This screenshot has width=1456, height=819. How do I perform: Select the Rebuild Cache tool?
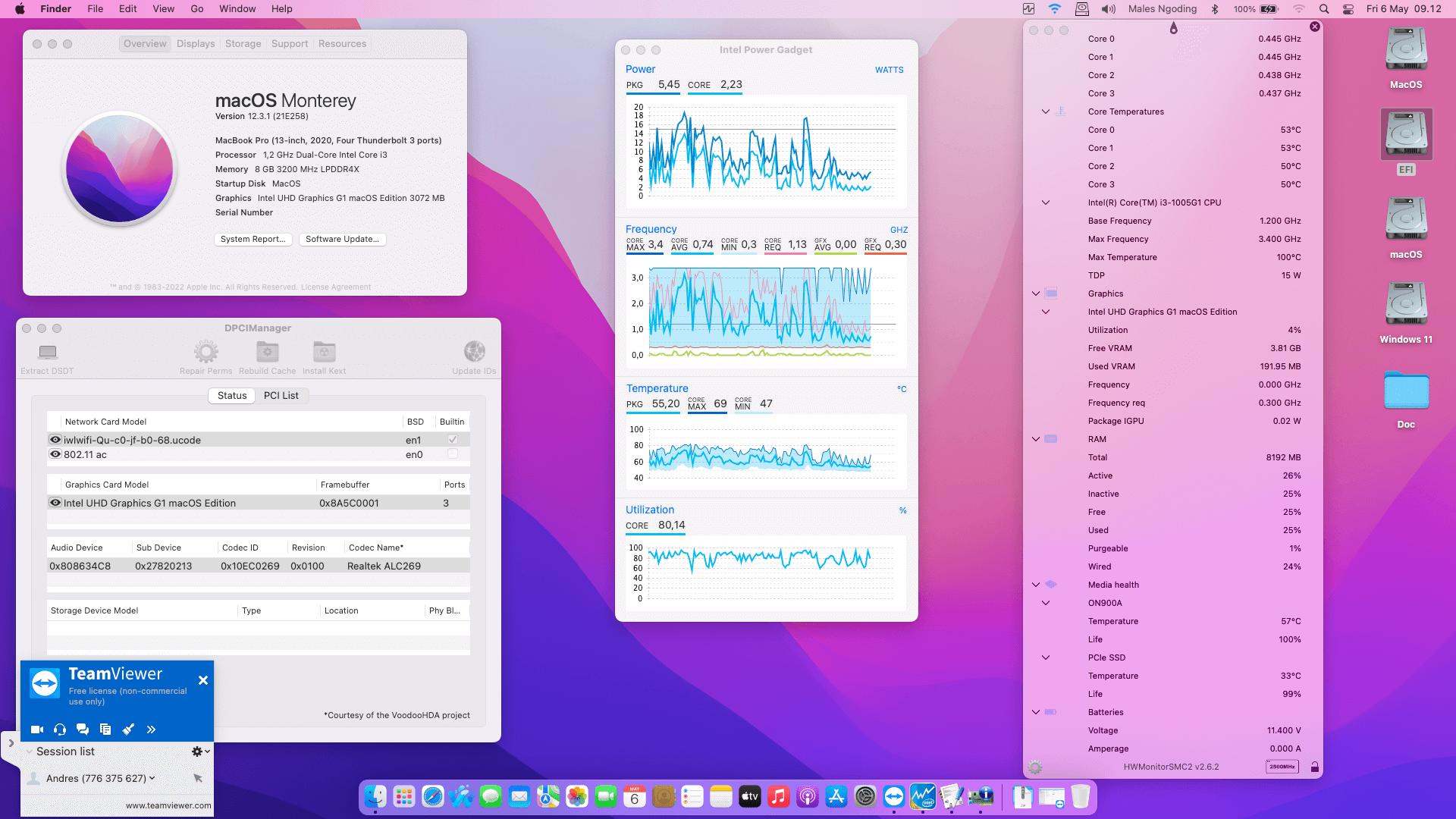tap(267, 351)
